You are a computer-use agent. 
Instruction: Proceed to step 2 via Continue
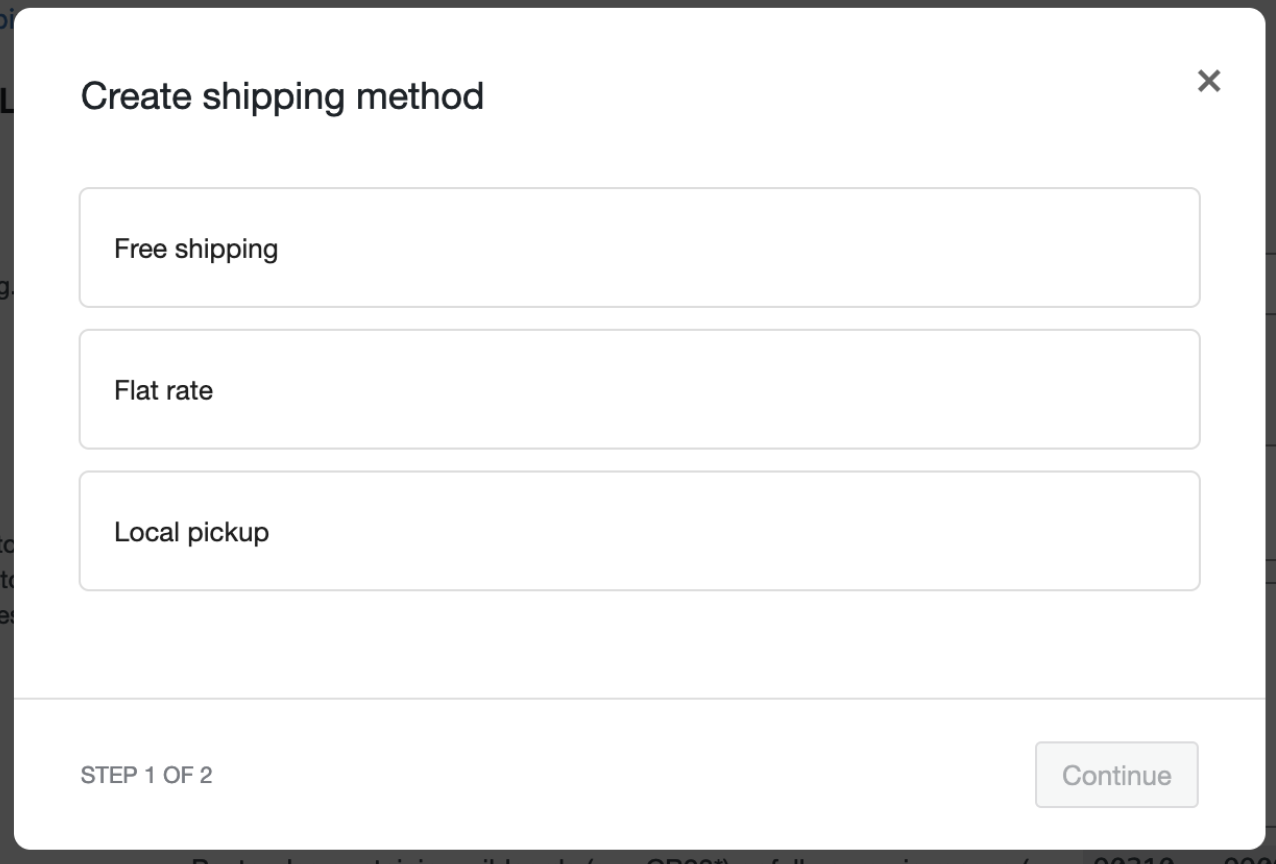click(x=1116, y=774)
